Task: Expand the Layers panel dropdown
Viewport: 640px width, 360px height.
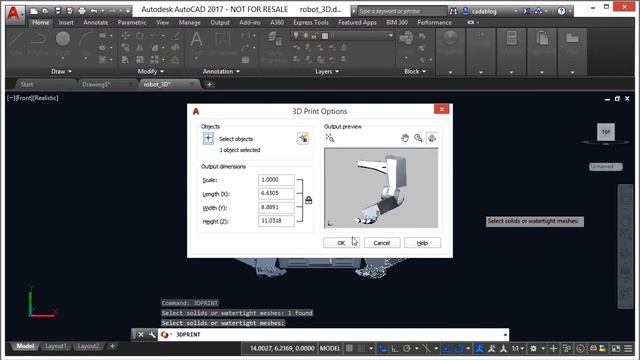Action: click(327, 71)
